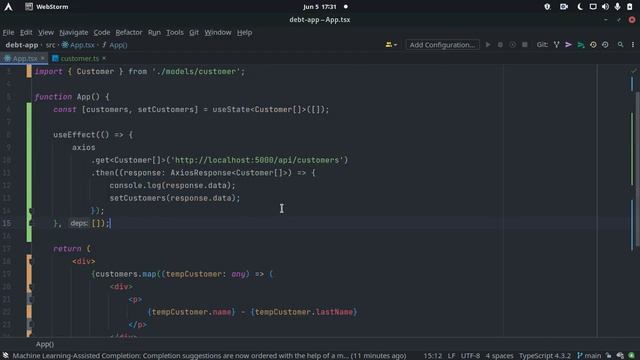
Task: Open the View menu
Action: pyautogui.click(x=46, y=32)
